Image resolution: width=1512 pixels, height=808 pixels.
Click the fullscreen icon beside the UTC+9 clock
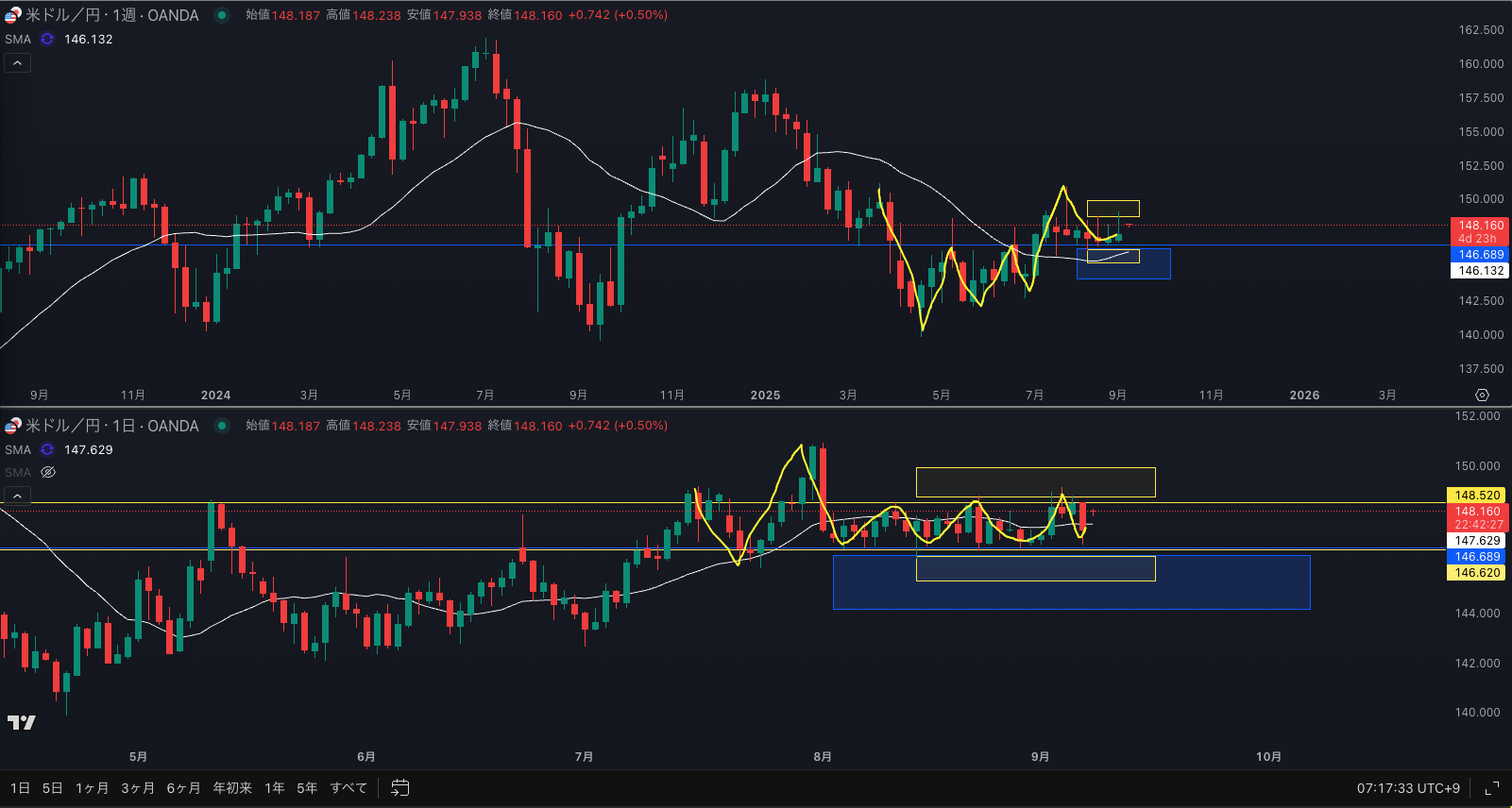click(x=1492, y=788)
